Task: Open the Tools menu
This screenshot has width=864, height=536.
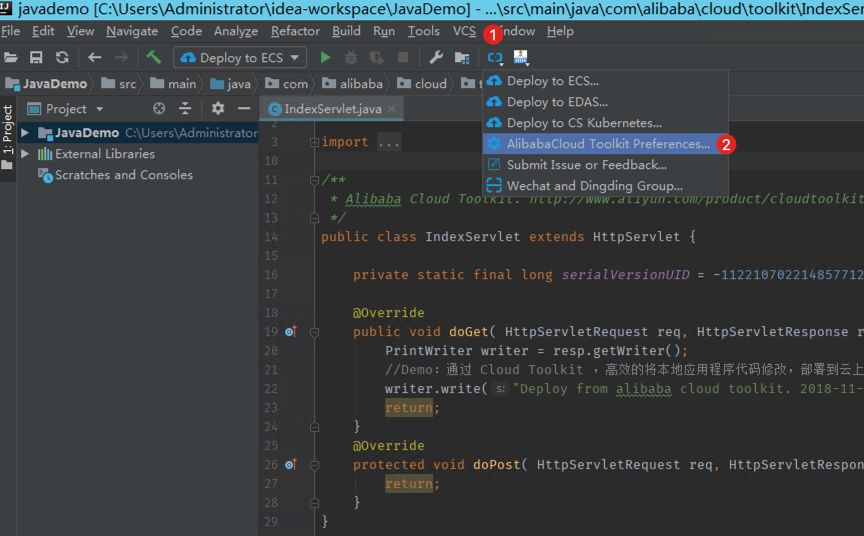Action: pyautogui.click(x=424, y=31)
